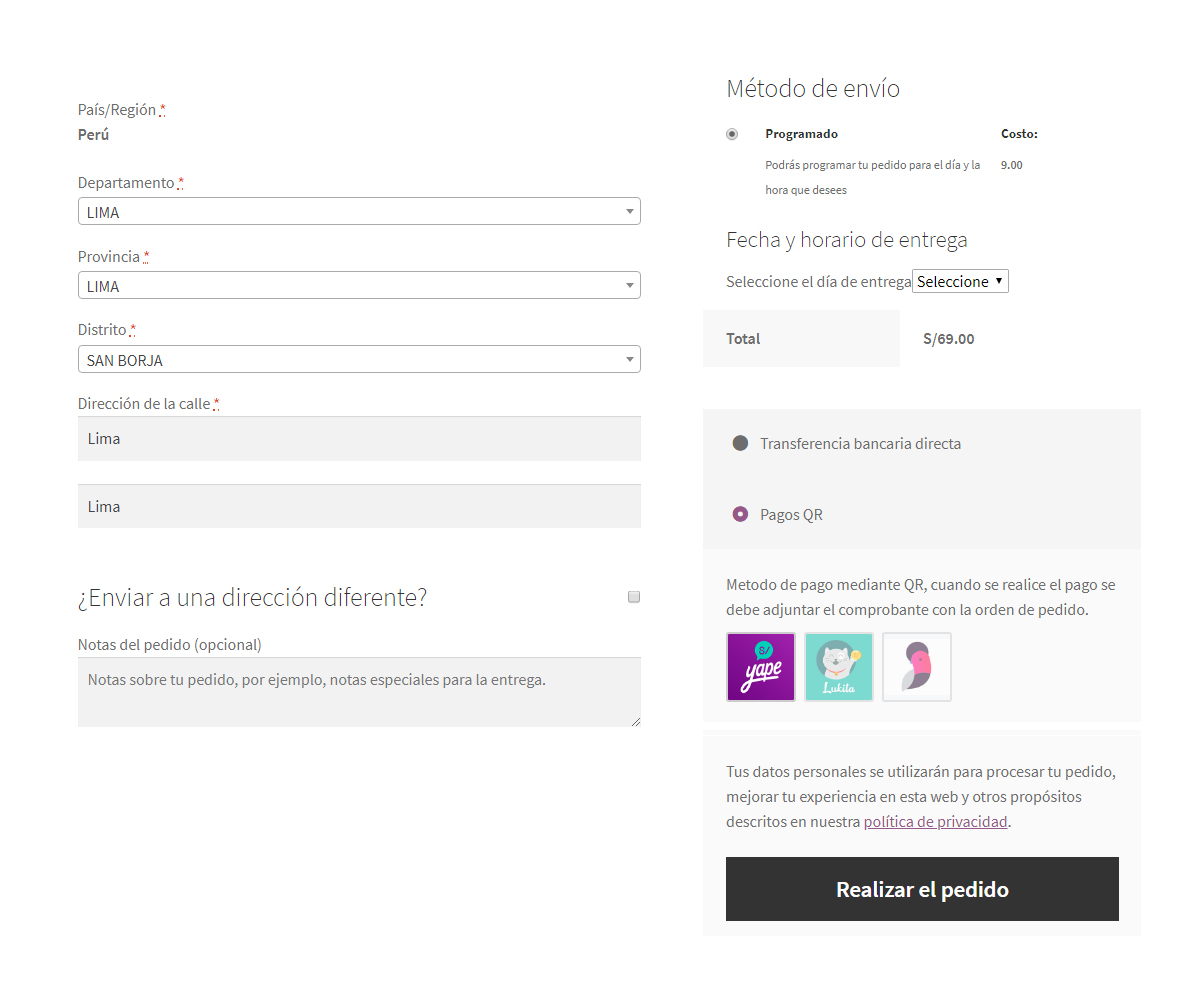Click into the Notas del pedido textarea
Viewport: 1200px width, 1000px height.
tap(359, 692)
